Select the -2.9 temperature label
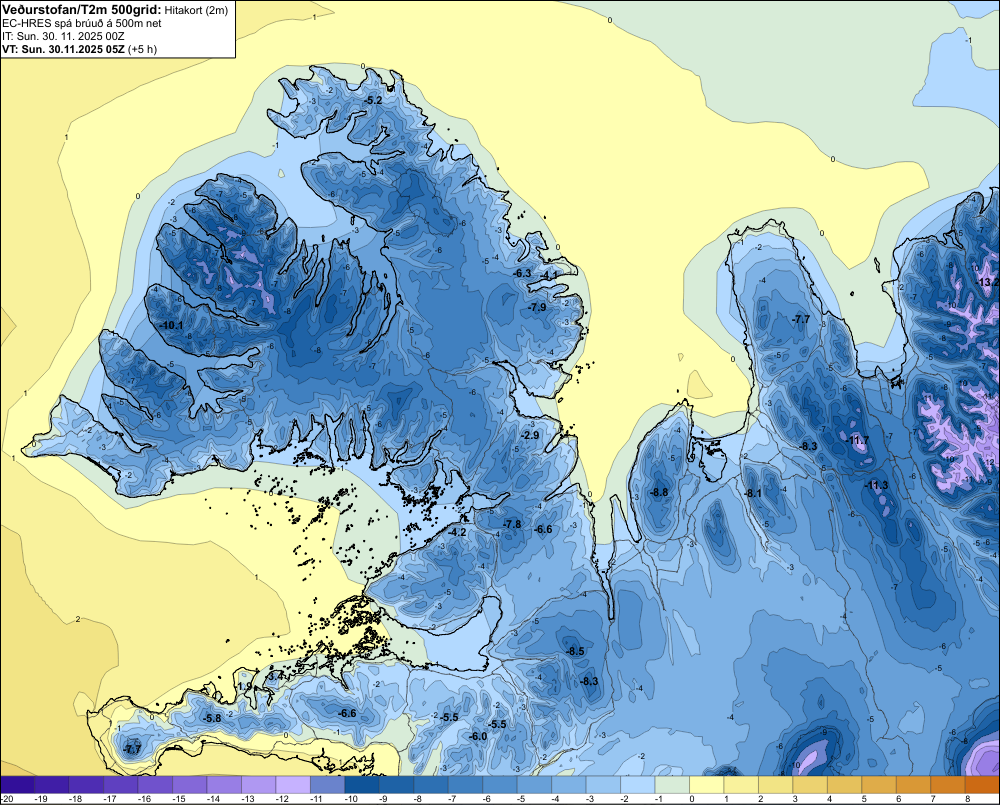Screen dimensions: 1000x805 [x=531, y=435]
